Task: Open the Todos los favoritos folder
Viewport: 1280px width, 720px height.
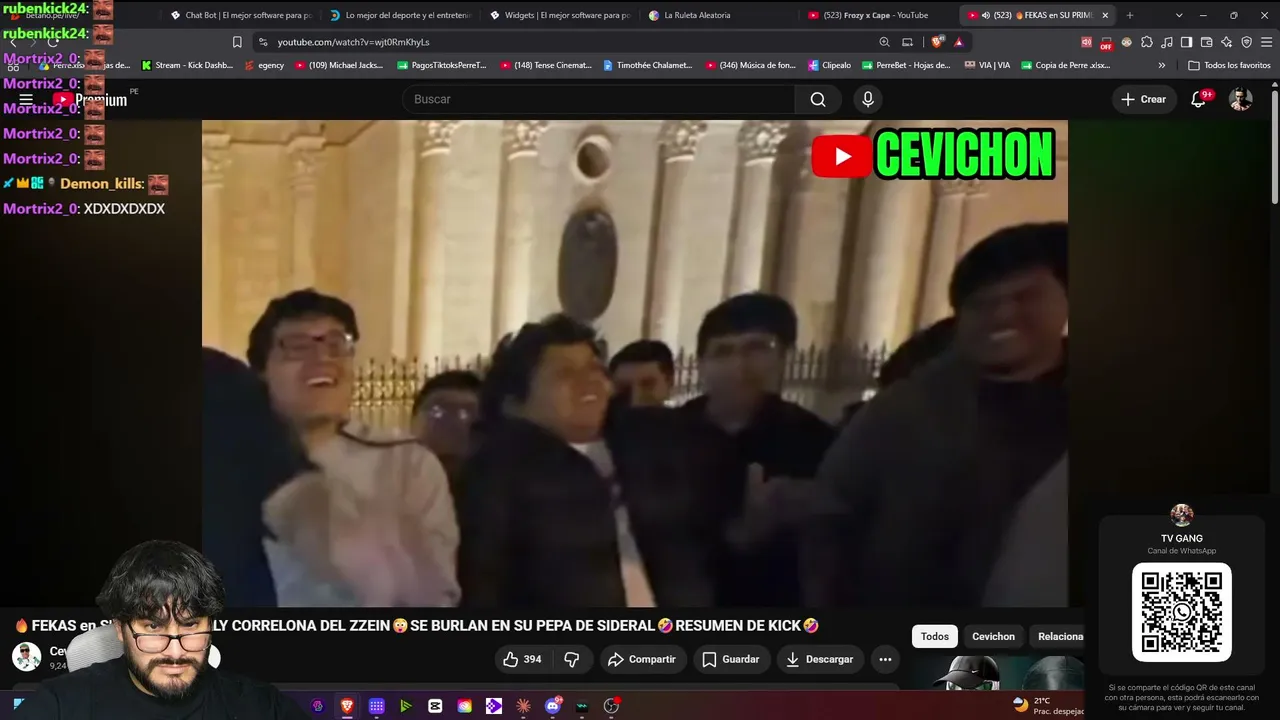Action: pos(1229,65)
